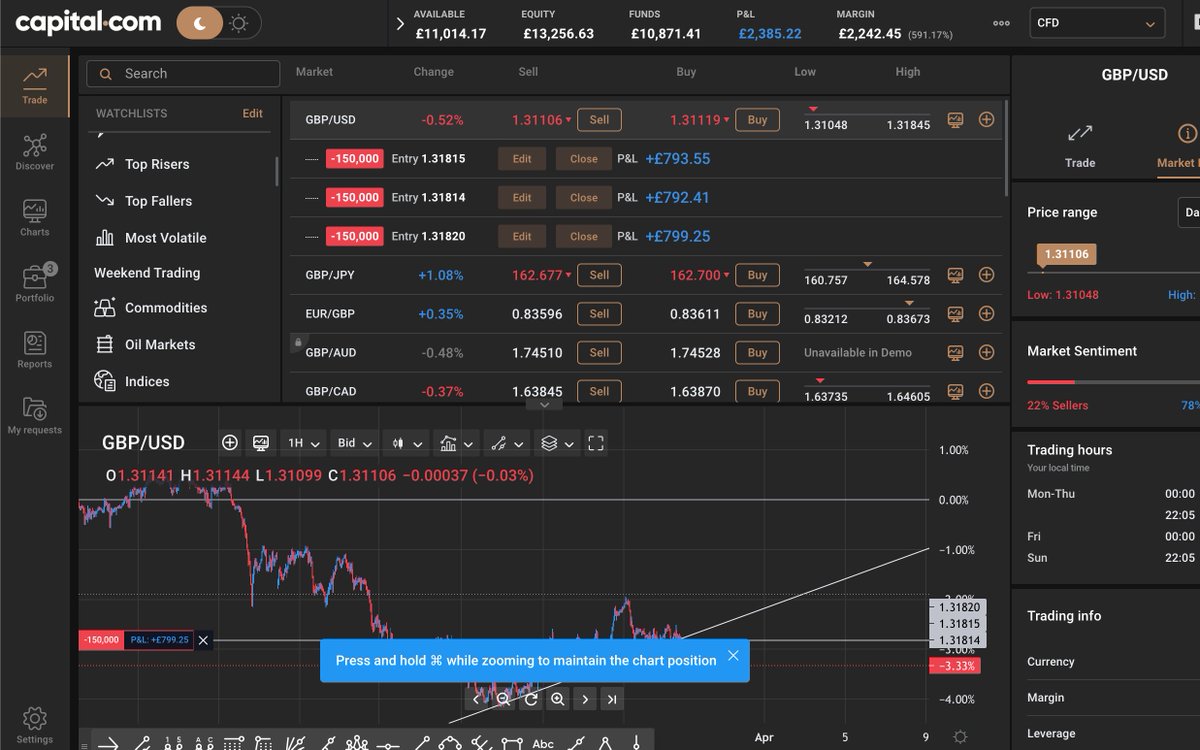Click the Search input field
1200x750 pixels.
pos(182,73)
